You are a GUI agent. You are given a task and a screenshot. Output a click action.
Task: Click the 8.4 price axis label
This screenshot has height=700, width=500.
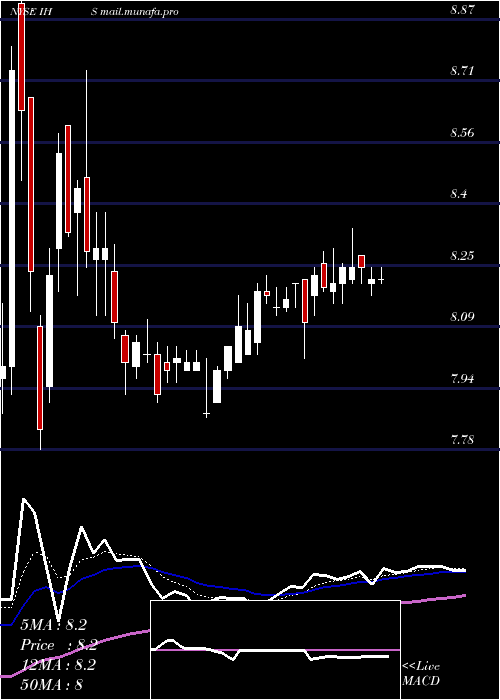coord(459,194)
